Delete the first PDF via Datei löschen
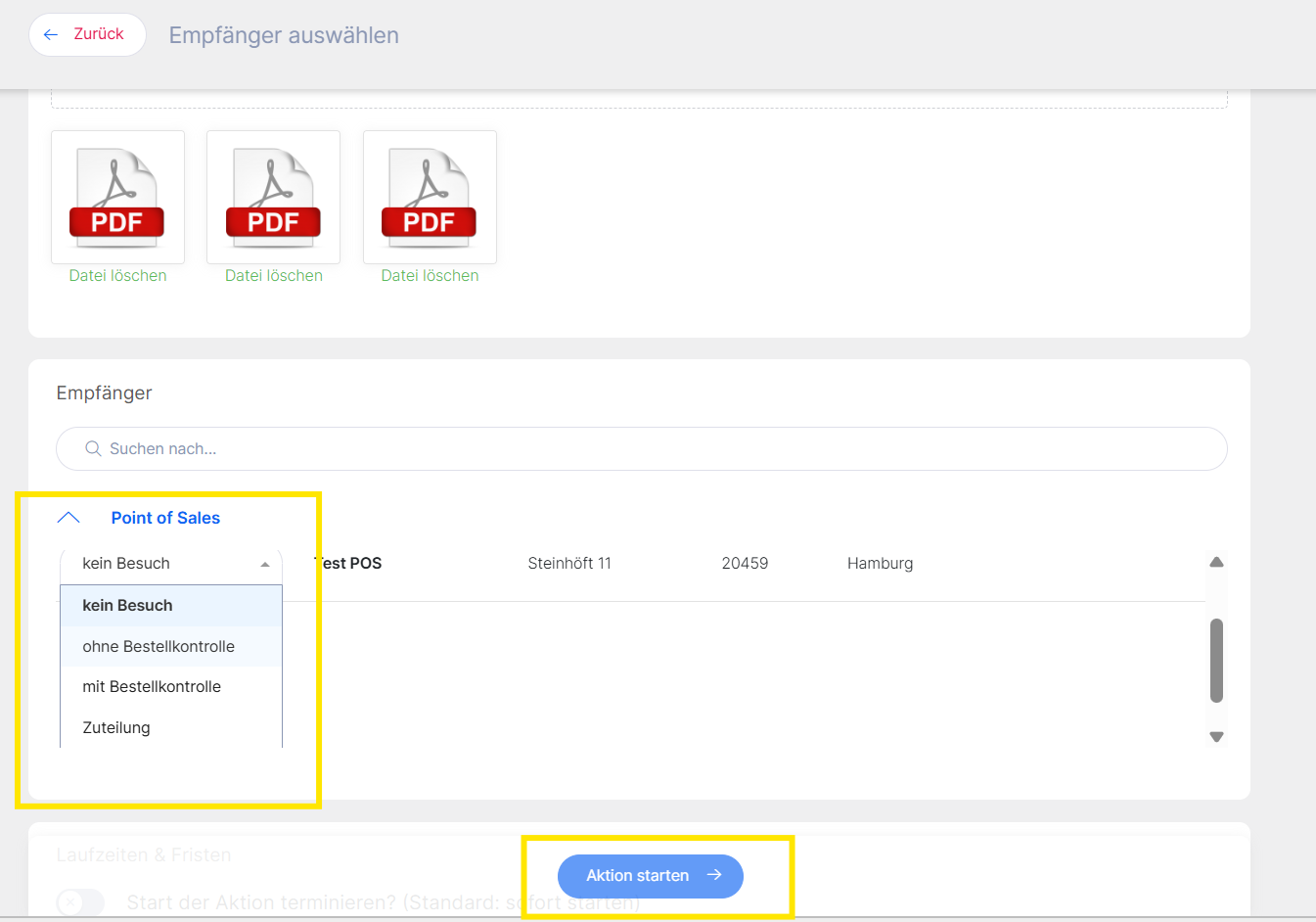 point(117,276)
